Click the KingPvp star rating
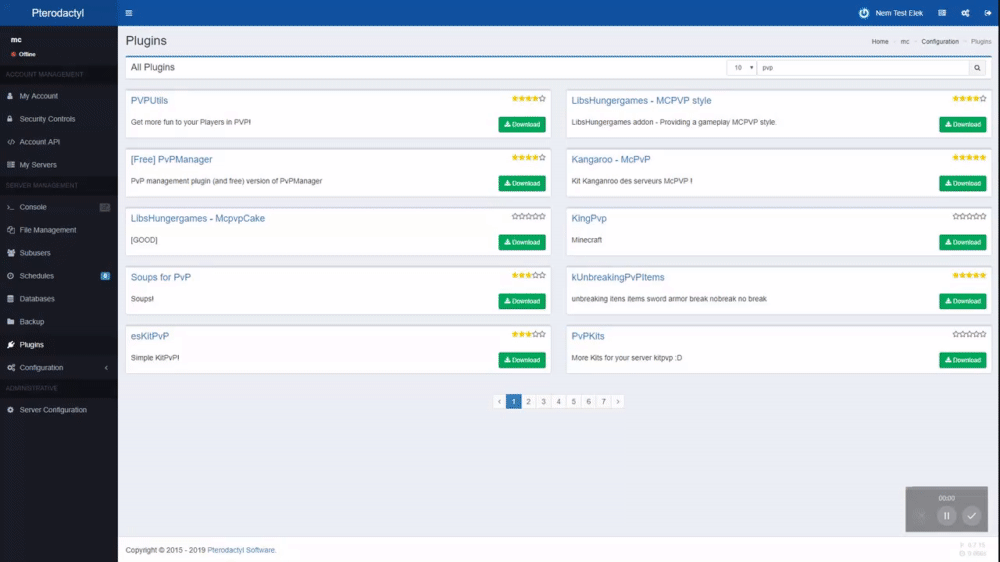1000x562 pixels. pyautogui.click(x=969, y=217)
